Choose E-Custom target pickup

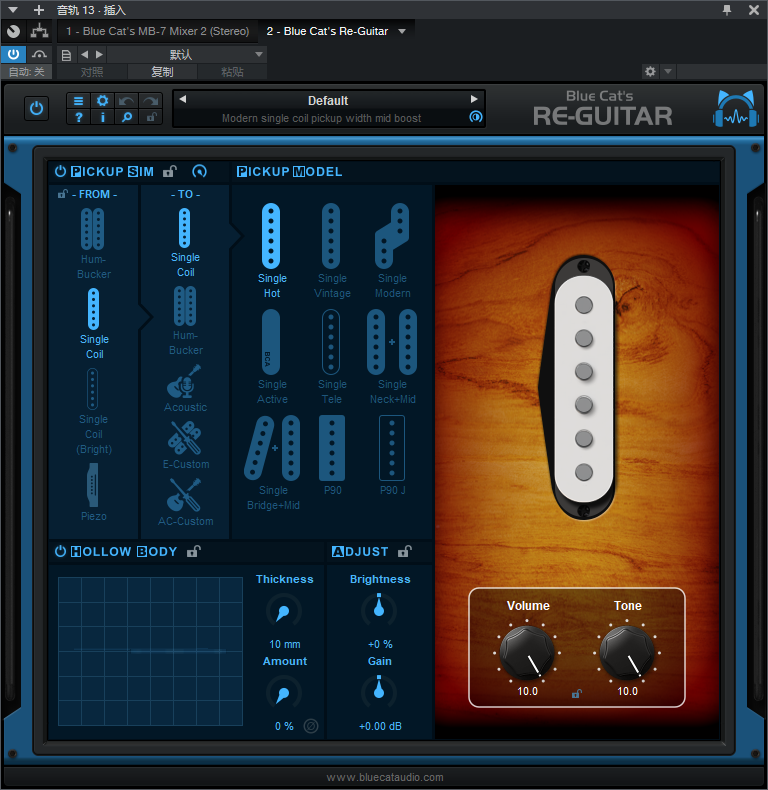(x=185, y=445)
